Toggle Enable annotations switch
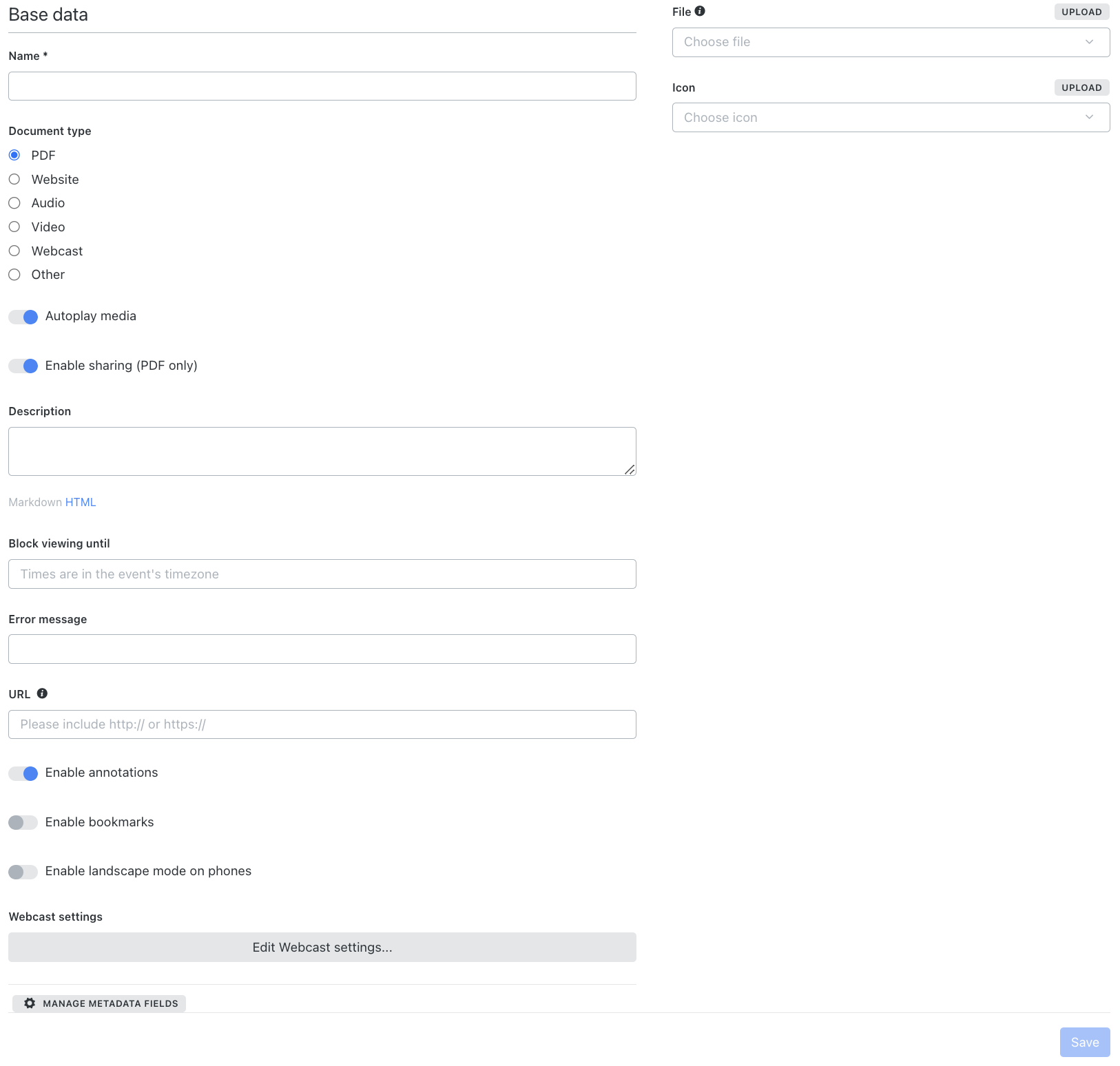Viewport: 1120px width, 1066px height. pyautogui.click(x=23, y=773)
